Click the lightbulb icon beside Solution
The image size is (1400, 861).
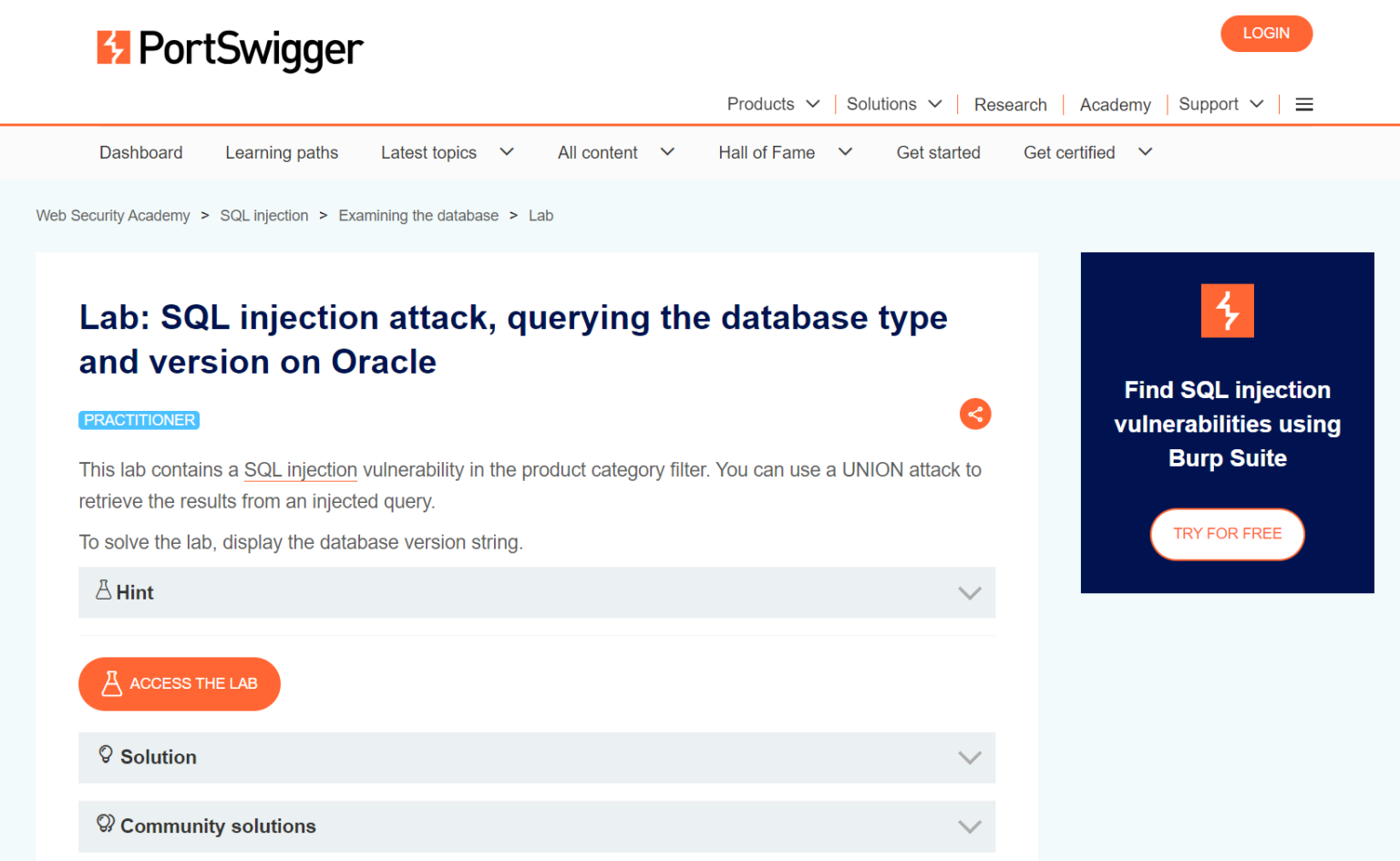pos(106,754)
